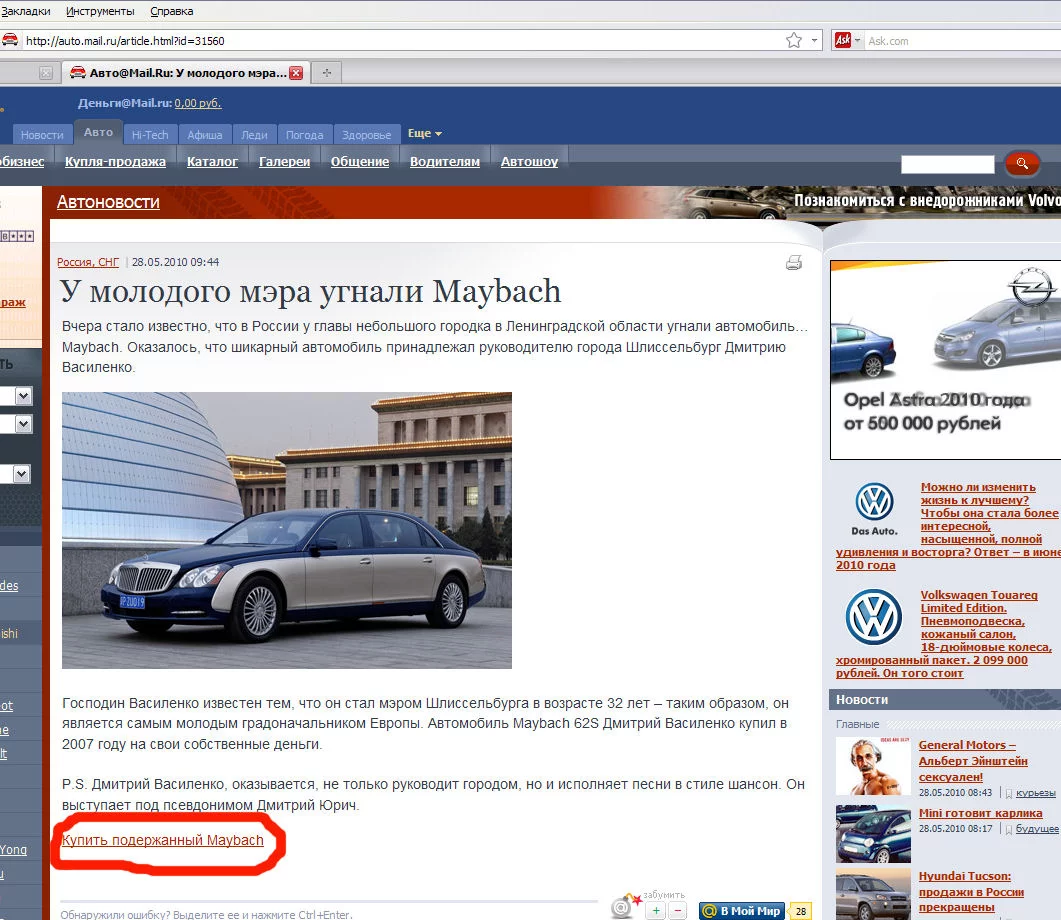Open the Volkswagen Touareg Limited Edition link
Viewport: 1061px width, 920px height.
pos(944,634)
